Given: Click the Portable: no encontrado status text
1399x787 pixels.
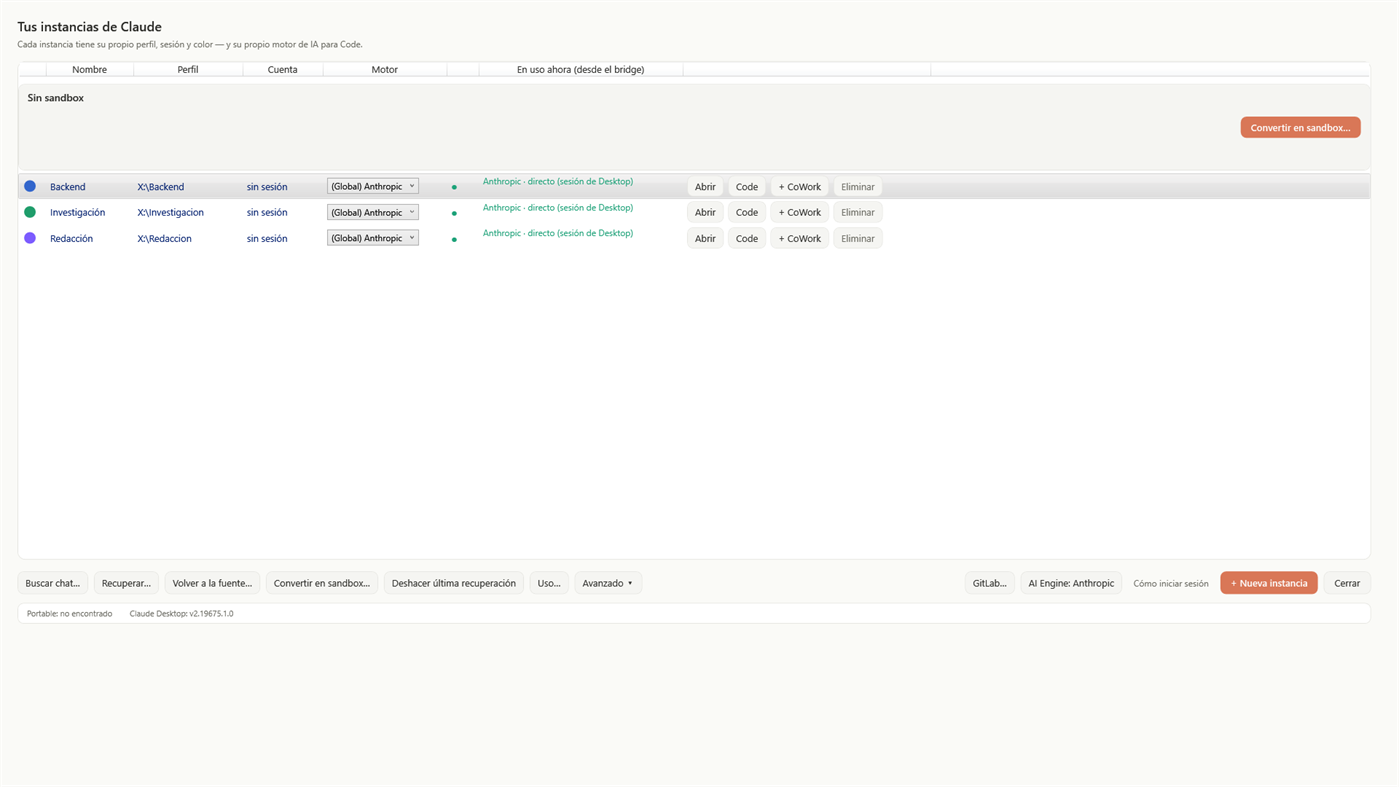Looking at the screenshot, I should coord(69,613).
